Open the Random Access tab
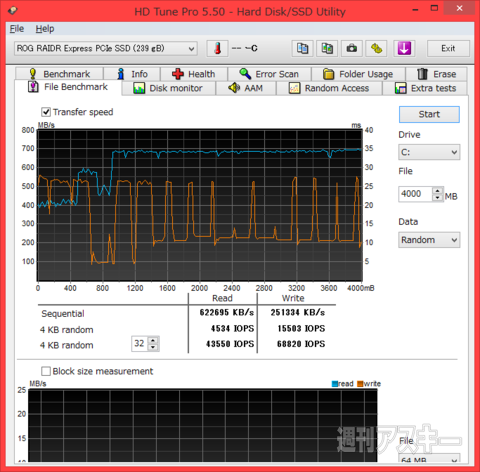Screen dimensions: 480x472 point(329,88)
